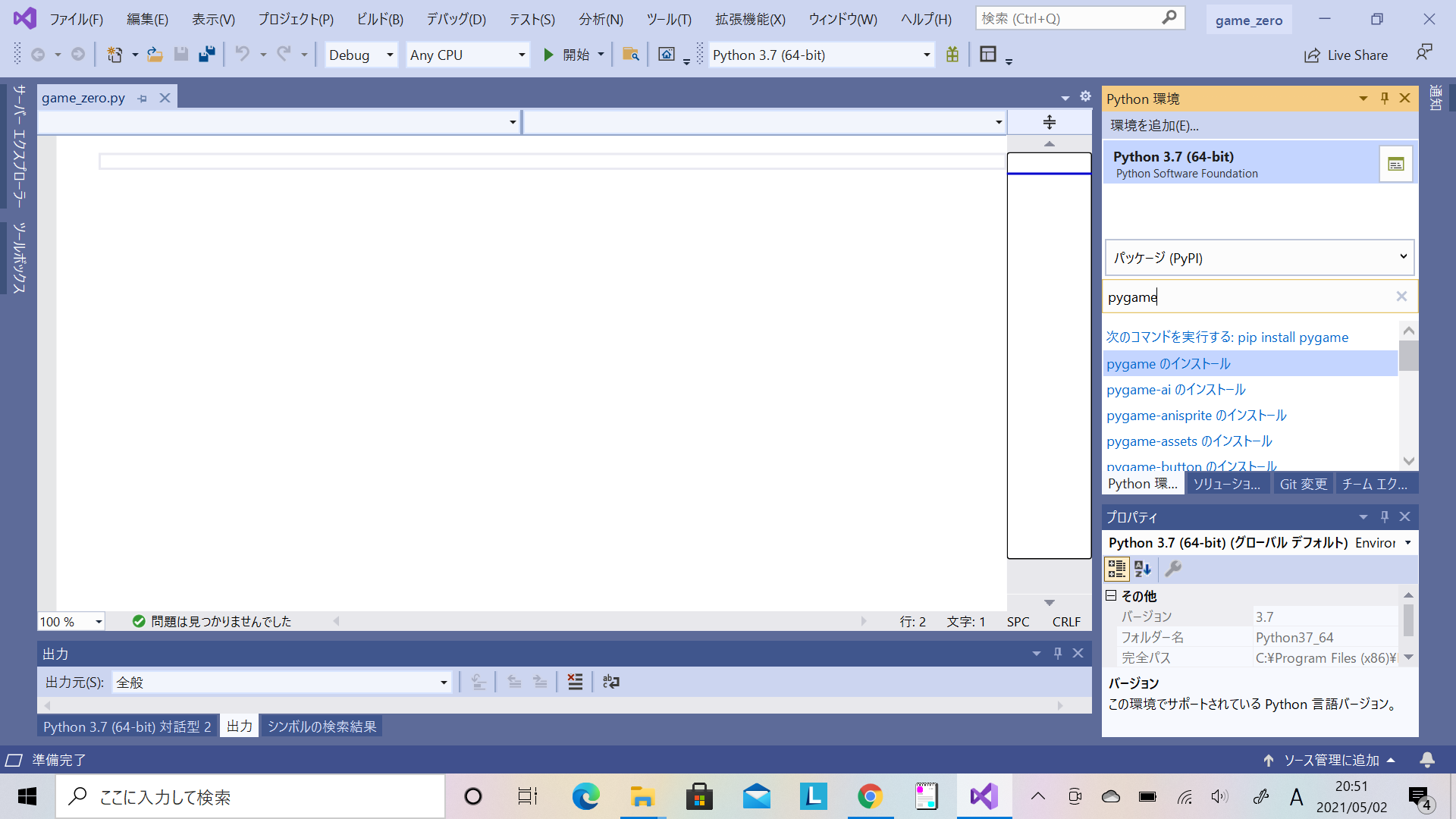Toggle word wrap in output panel
The height and width of the screenshot is (819, 1456).
(611, 682)
